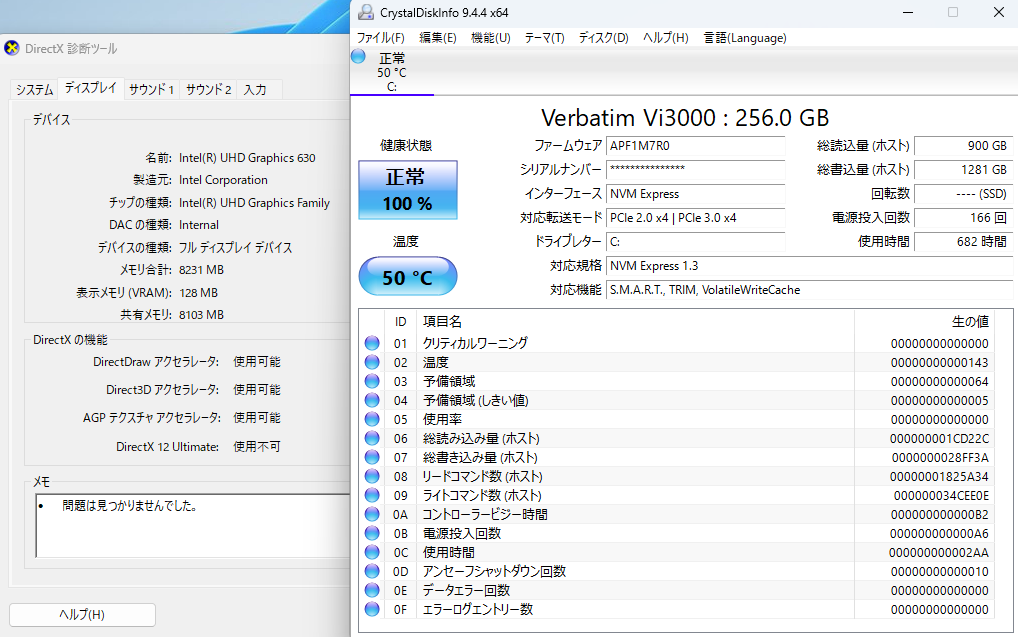Click the ID column header
The height and width of the screenshot is (637, 1018).
pyautogui.click(x=401, y=321)
